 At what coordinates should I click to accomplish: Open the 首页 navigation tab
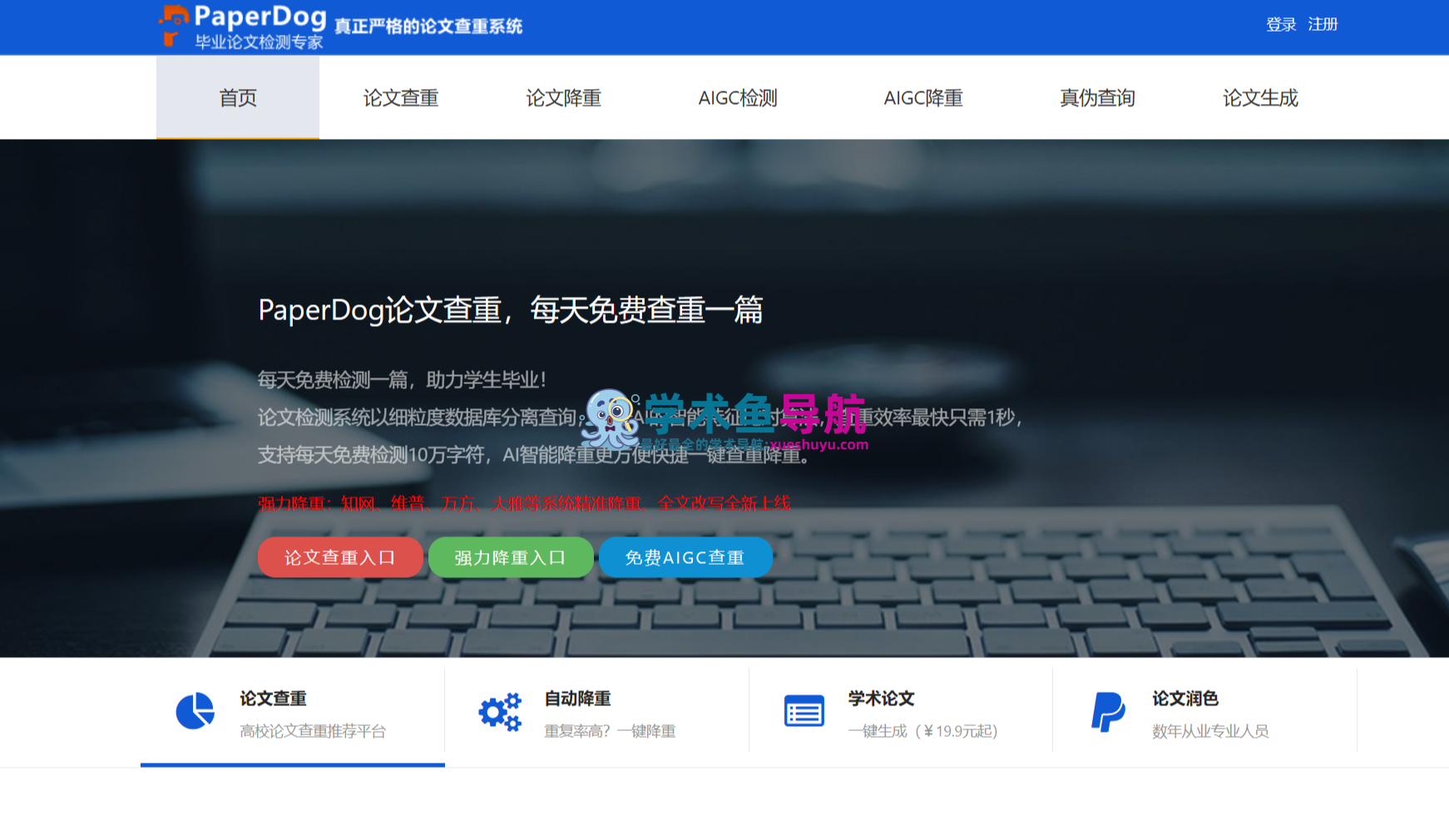[238, 97]
